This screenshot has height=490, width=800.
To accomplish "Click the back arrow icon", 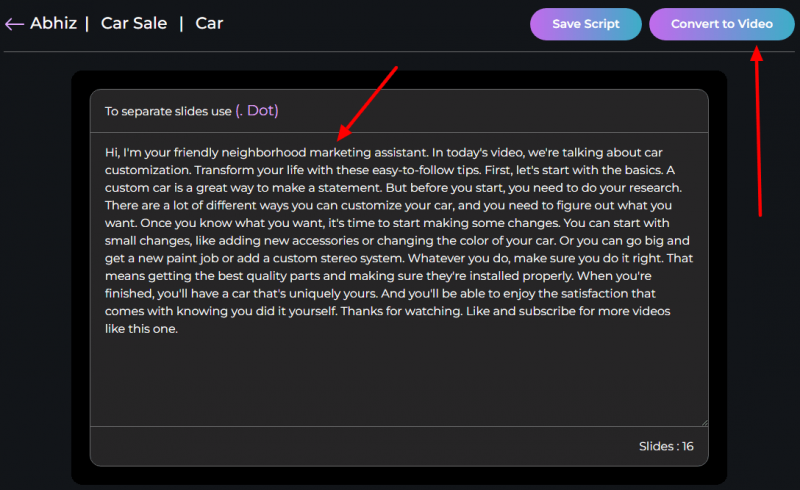I will click(14, 24).
